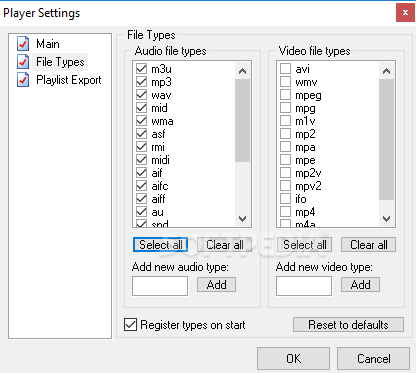Click Reset to defaults
The height and width of the screenshot is (373, 416).
click(348, 325)
